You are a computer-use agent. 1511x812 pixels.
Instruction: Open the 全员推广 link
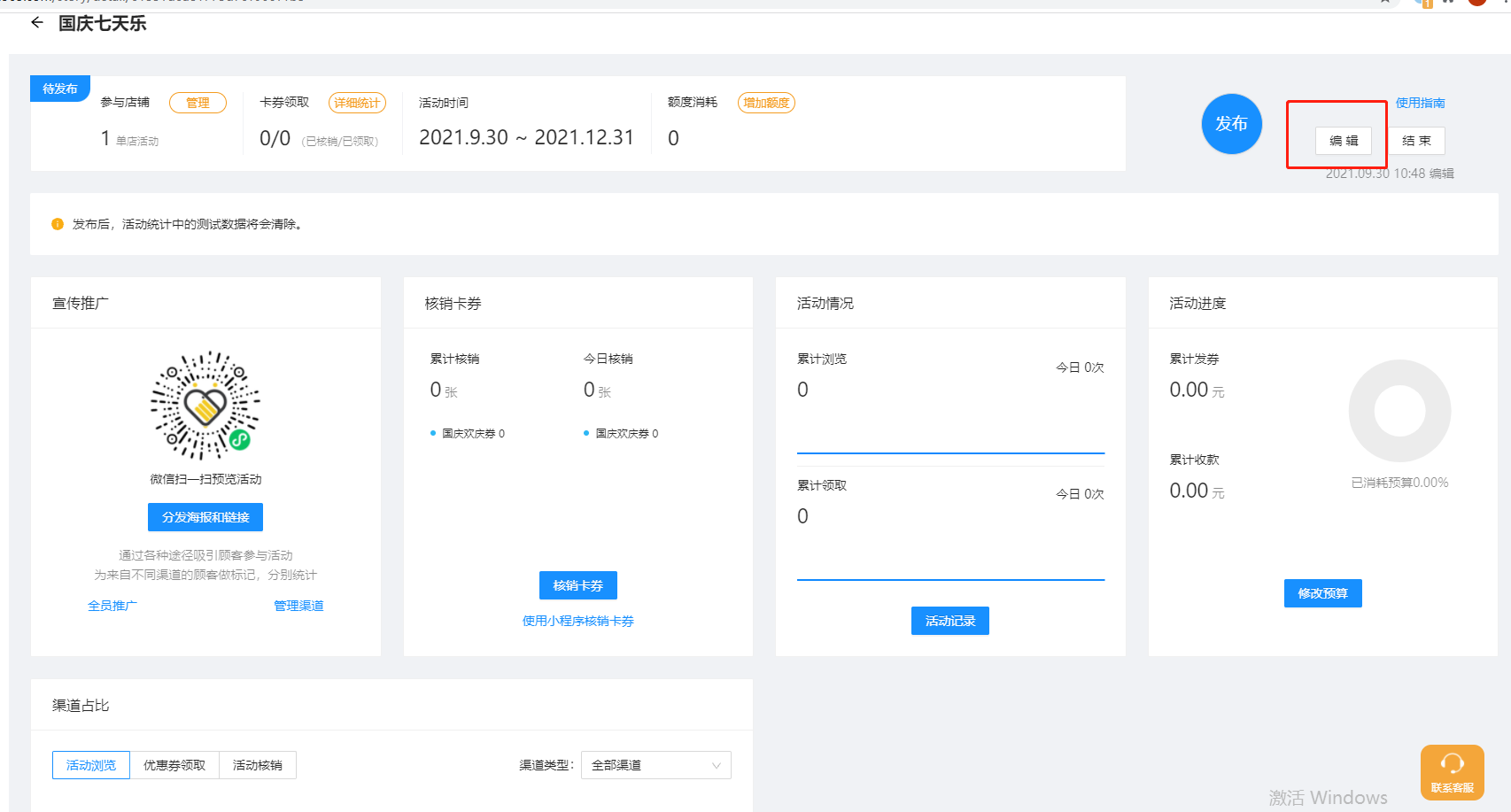pos(112,606)
